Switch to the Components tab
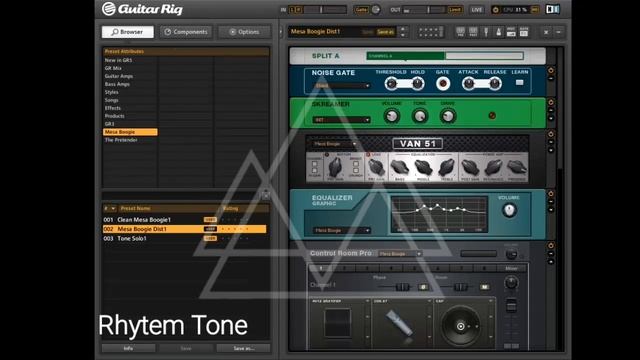The width and height of the screenshot is (640, 360). pyautogui.click(x=186, y=32)
